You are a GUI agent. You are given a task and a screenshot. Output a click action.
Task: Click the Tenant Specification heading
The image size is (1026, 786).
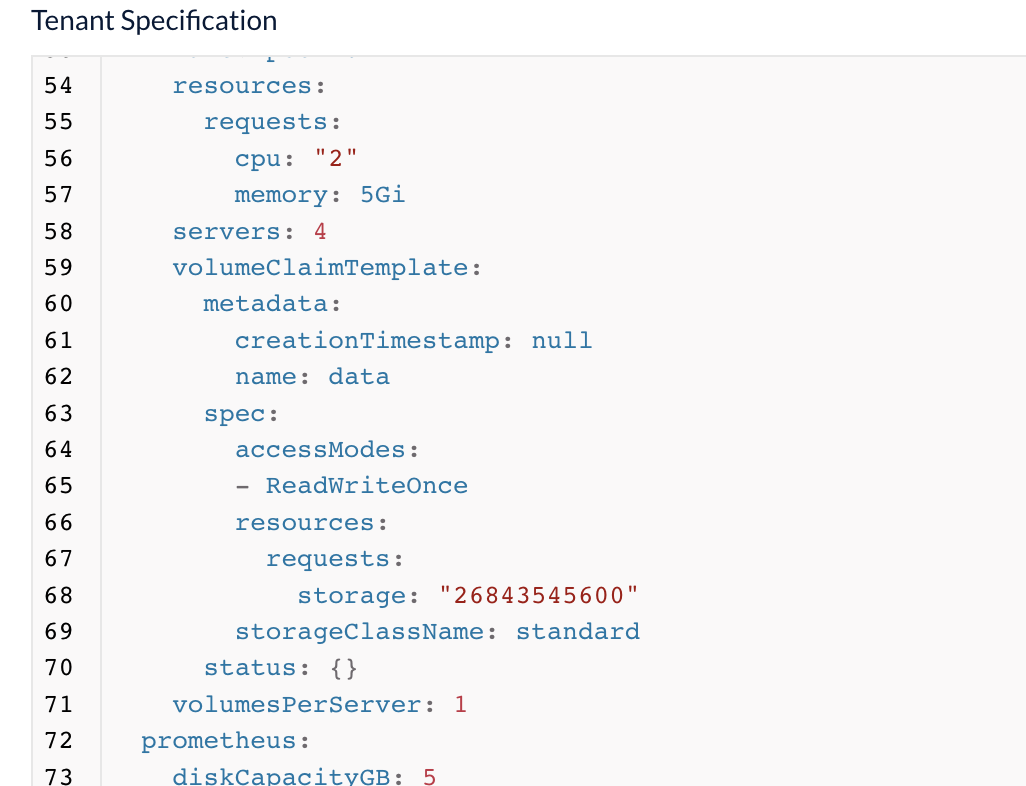click(154, 20)
